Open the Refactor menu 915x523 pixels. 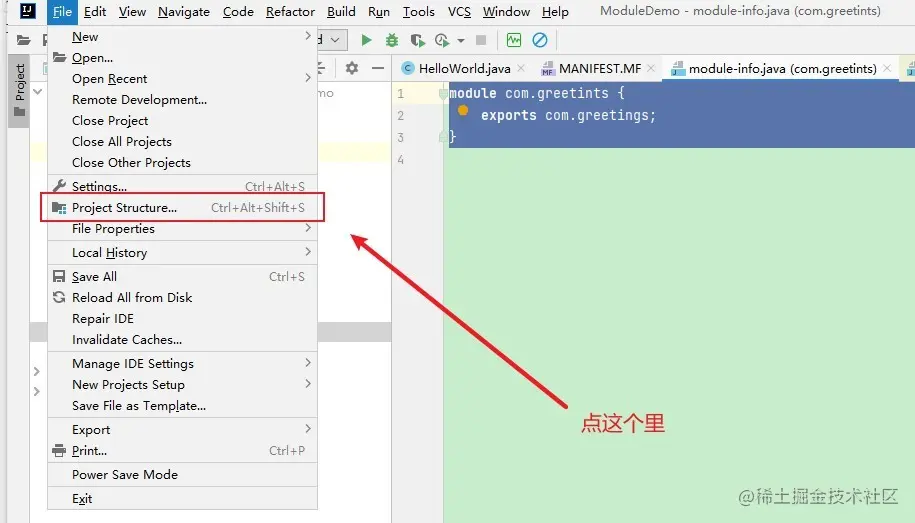(x=290, y=12)
